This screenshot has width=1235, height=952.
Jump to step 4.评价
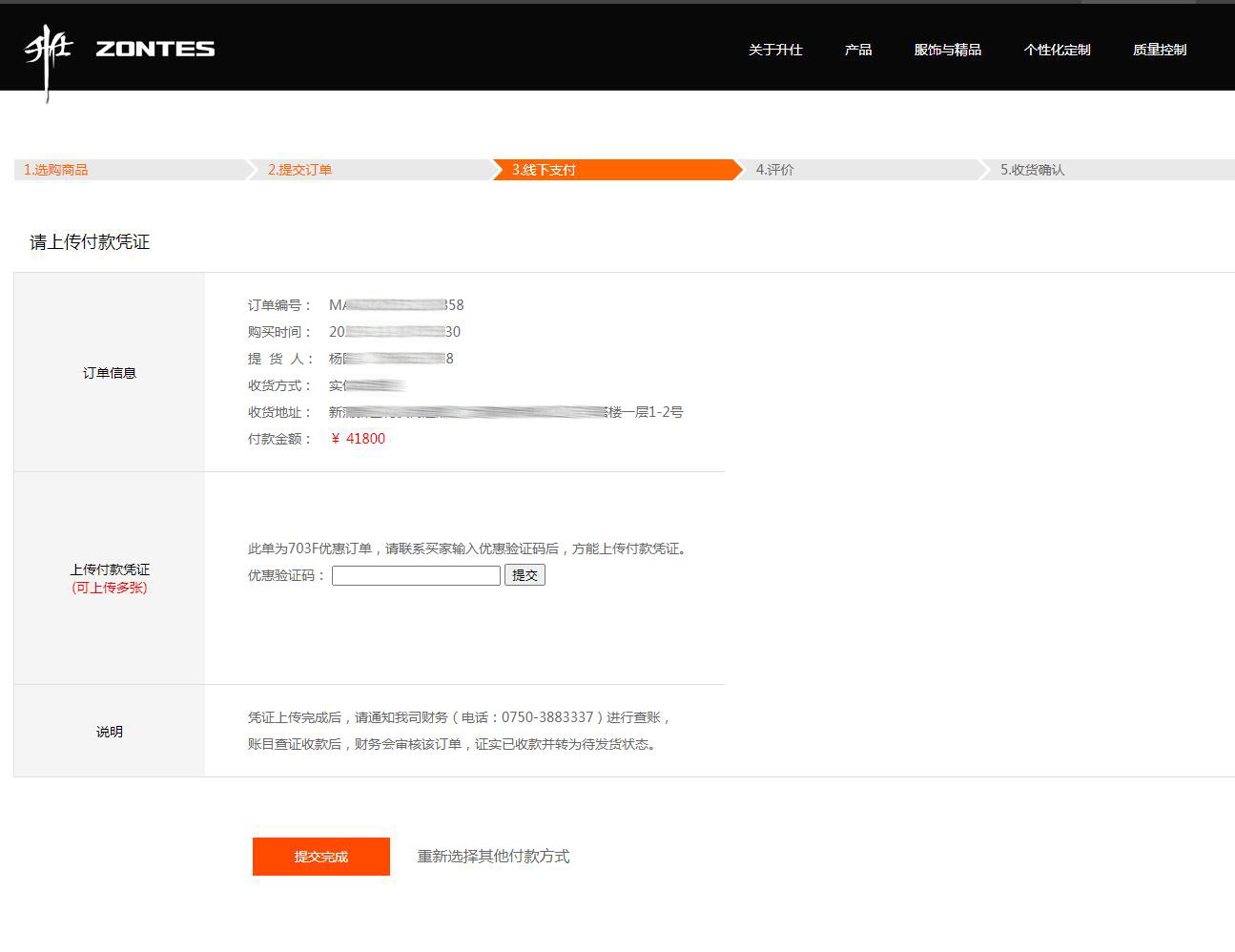coord(774,170)
